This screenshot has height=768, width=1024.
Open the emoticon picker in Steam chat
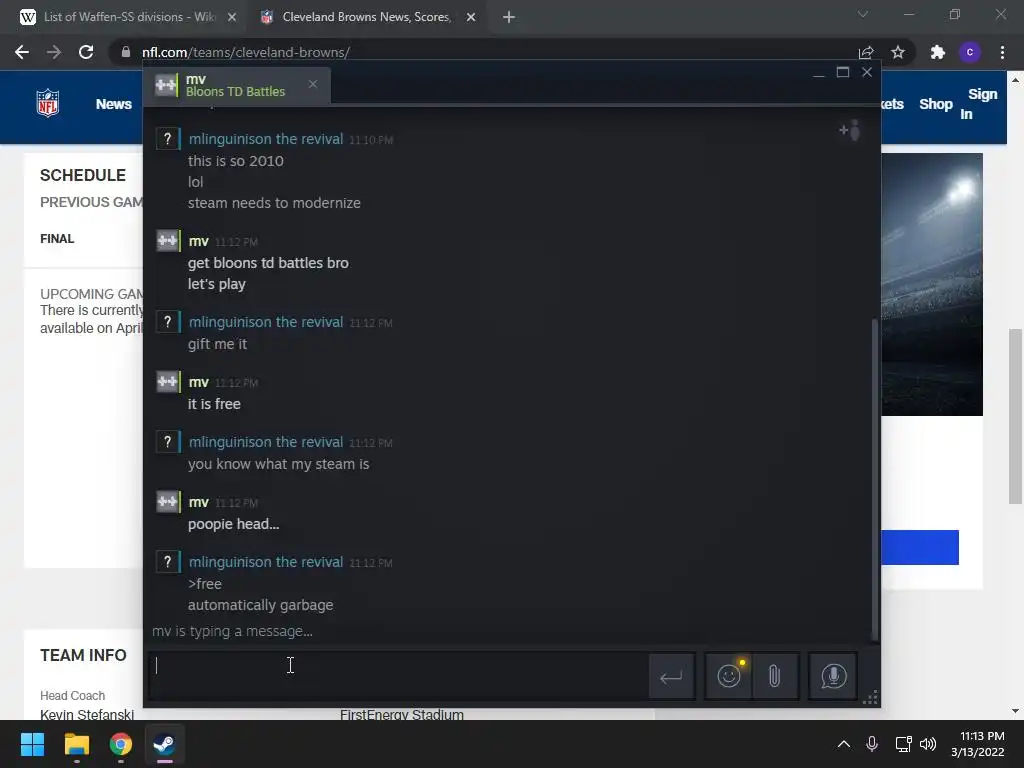coord(728,676)
